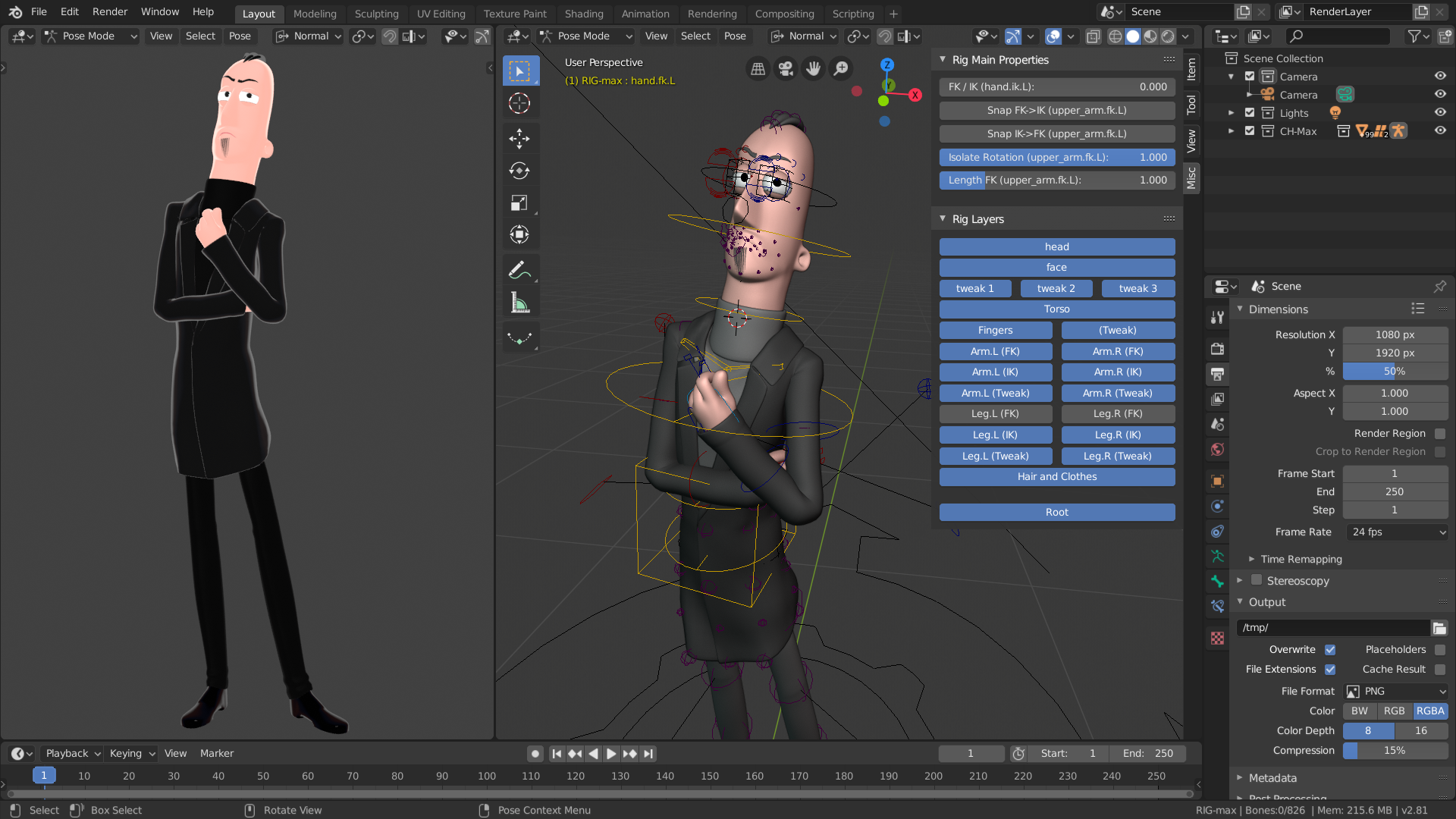Viewport: 1456px width, 819px height.
Task: Open the Output properties tab icon
Action: 1217,374
